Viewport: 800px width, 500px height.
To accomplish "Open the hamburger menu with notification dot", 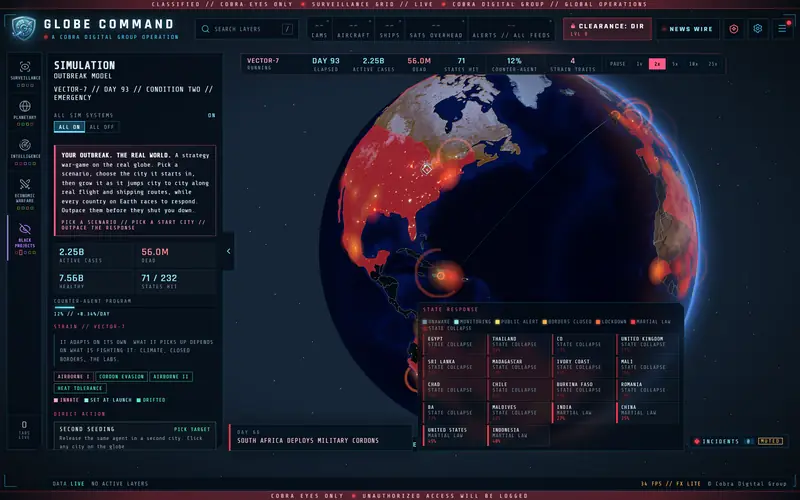I will pos(782,29).
